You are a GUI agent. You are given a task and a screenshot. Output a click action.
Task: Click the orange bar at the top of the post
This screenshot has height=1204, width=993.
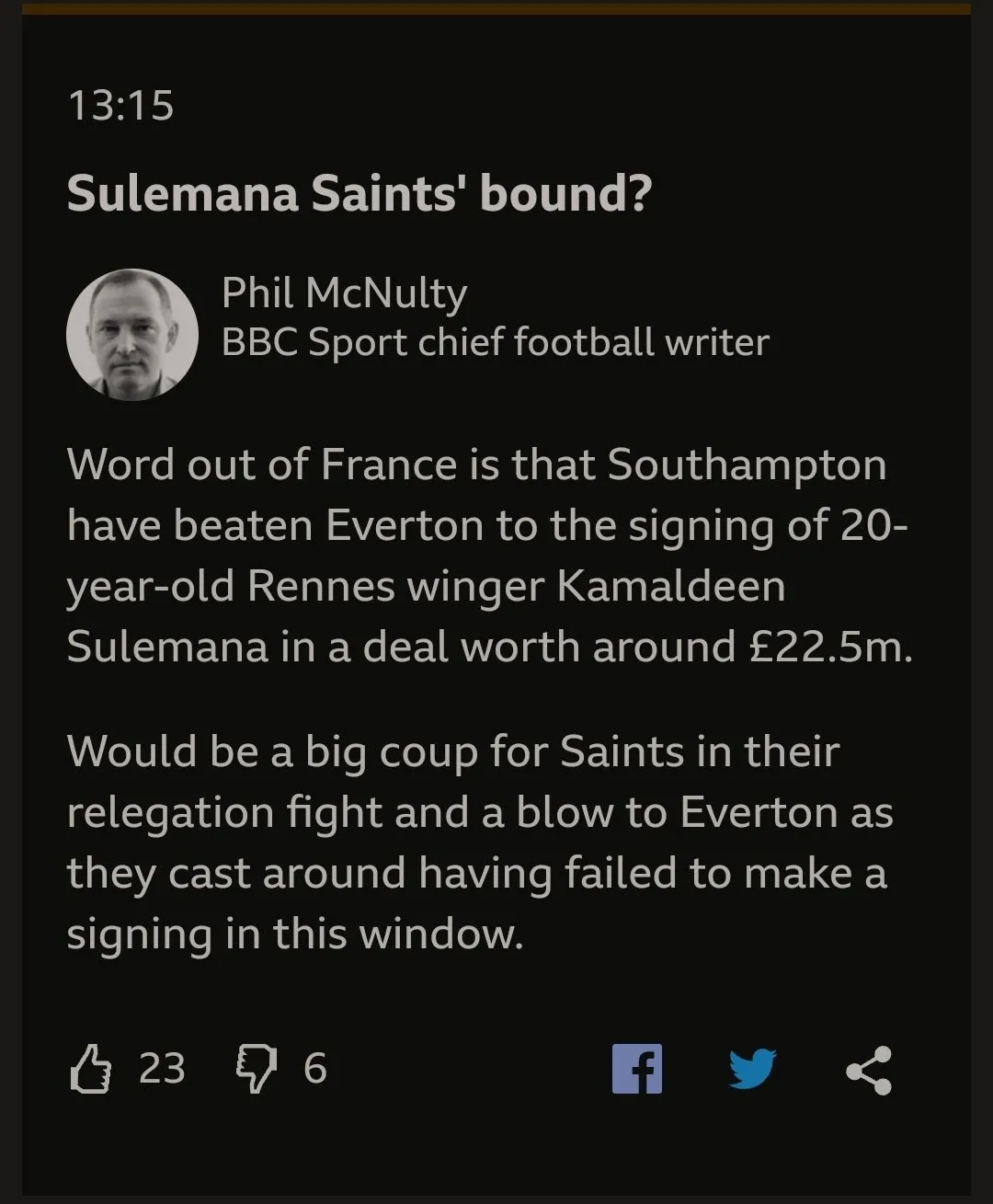pos(496,9)
